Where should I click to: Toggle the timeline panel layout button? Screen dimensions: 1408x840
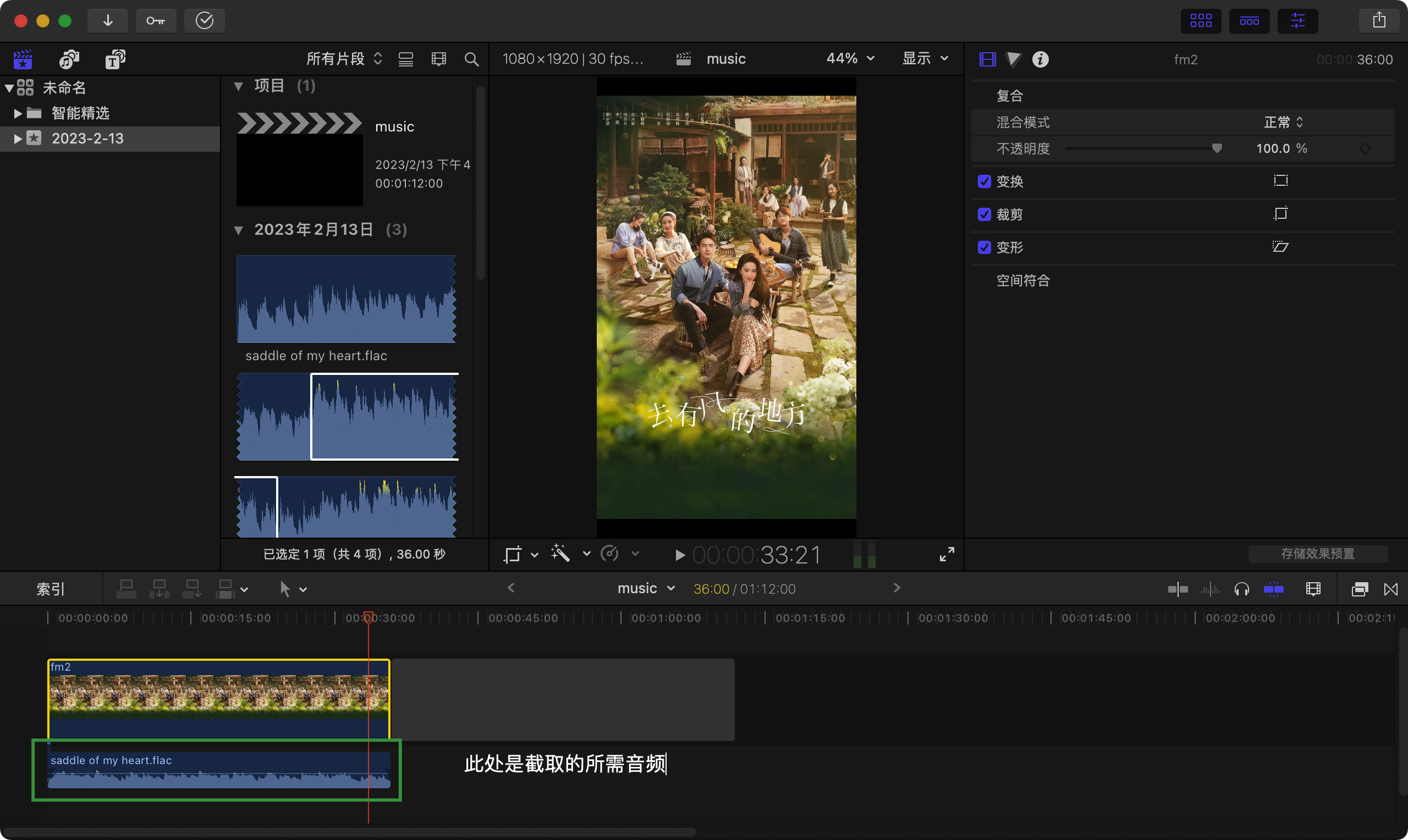point(1249,21)
